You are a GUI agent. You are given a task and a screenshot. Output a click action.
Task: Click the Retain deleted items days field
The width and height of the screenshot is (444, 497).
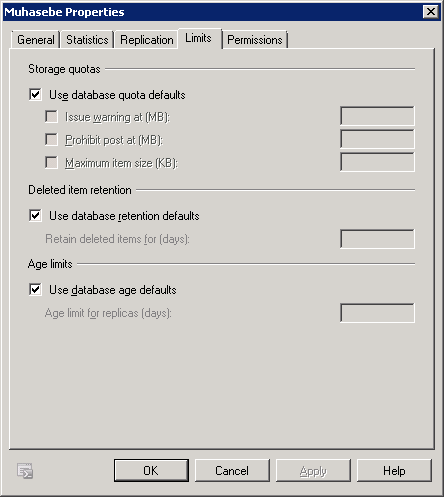point(377,239)
